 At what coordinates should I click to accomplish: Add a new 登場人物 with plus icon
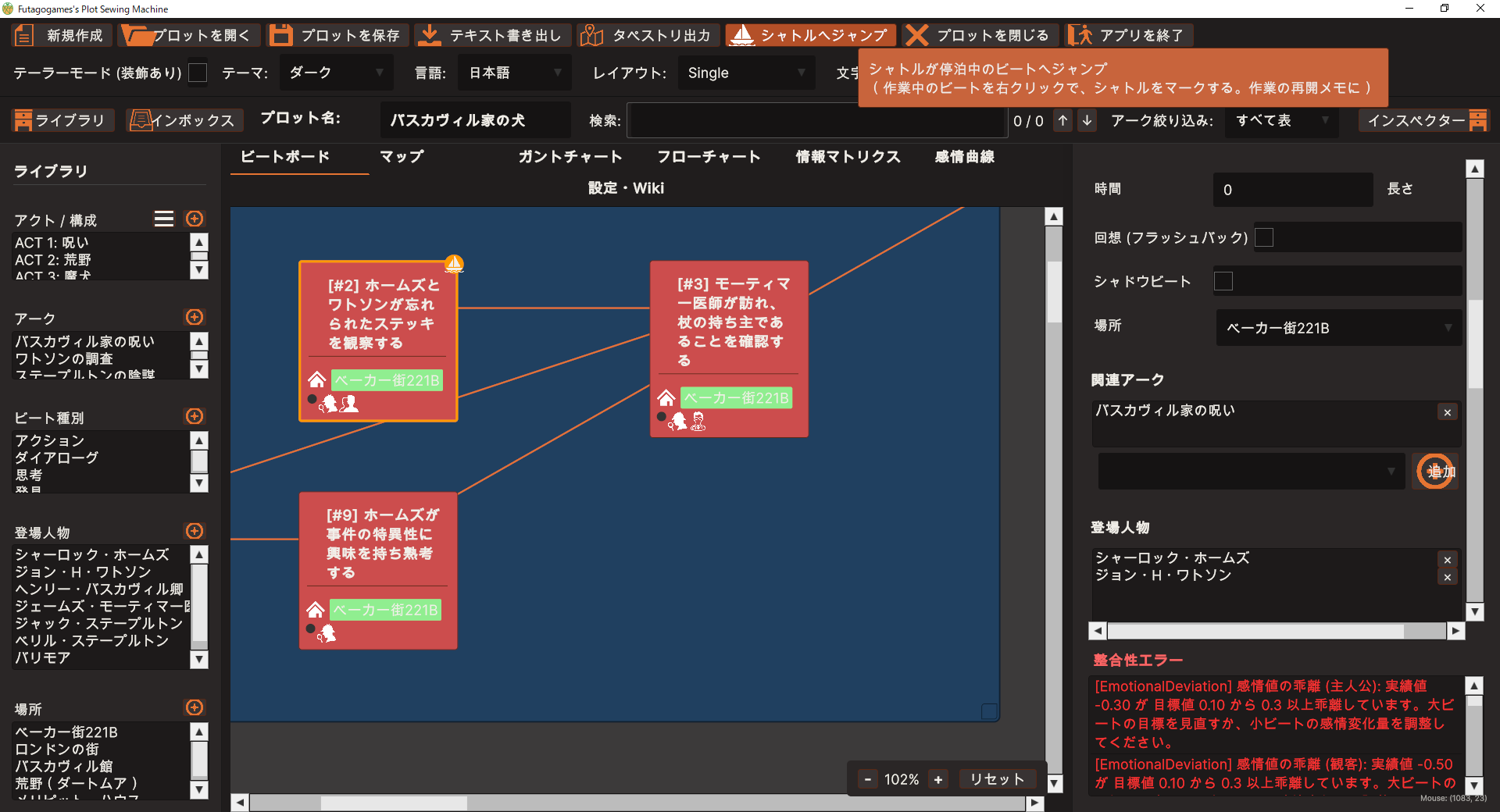(195, 531)
